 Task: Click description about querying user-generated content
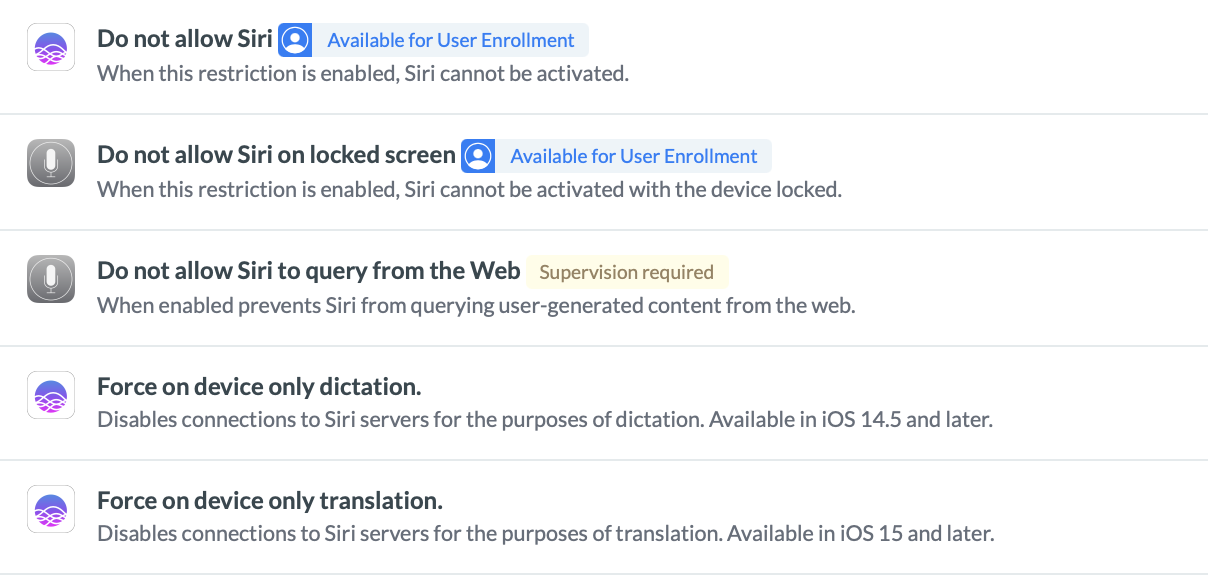click(476, 306)
